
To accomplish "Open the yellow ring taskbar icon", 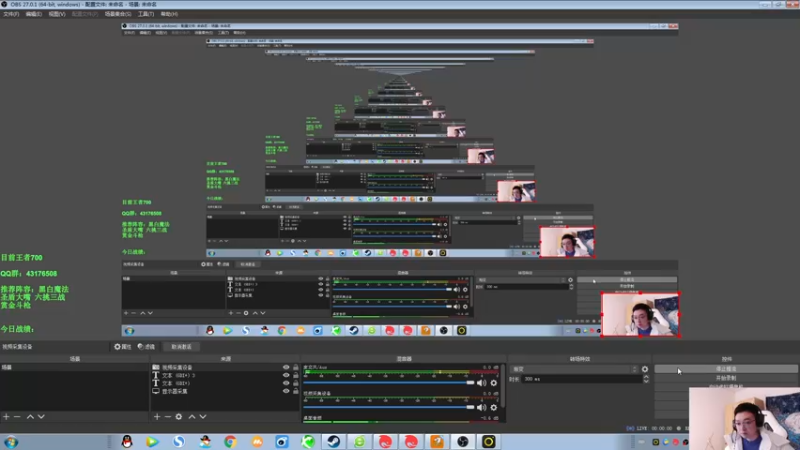I will pos(488,442).
